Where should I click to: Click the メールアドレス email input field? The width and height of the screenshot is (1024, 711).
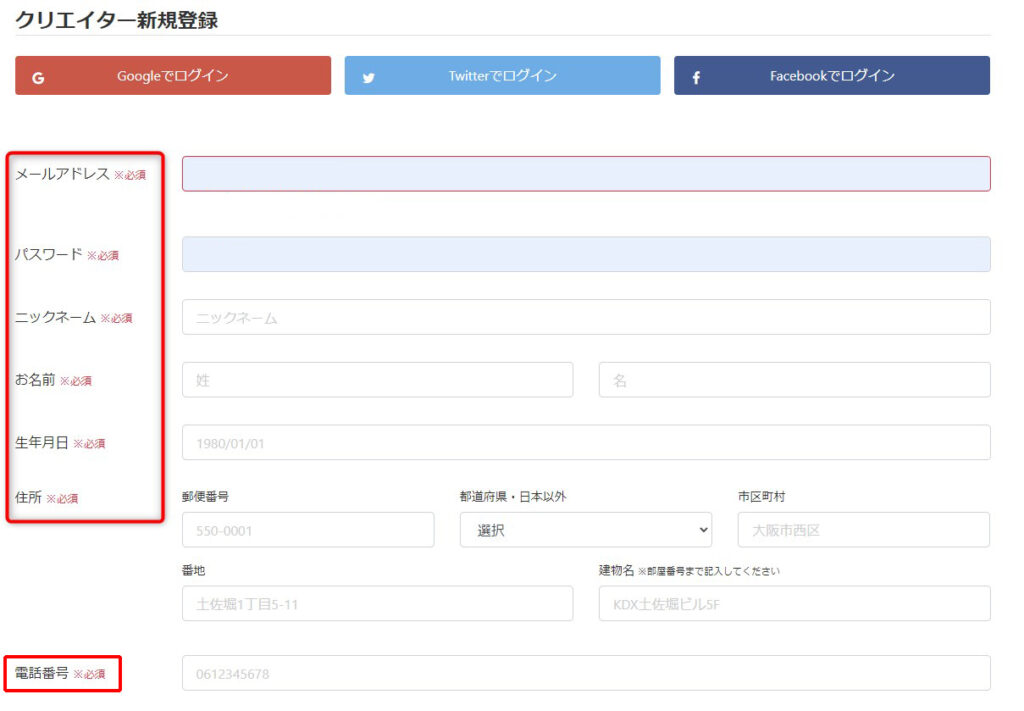[x=585, y=172]
